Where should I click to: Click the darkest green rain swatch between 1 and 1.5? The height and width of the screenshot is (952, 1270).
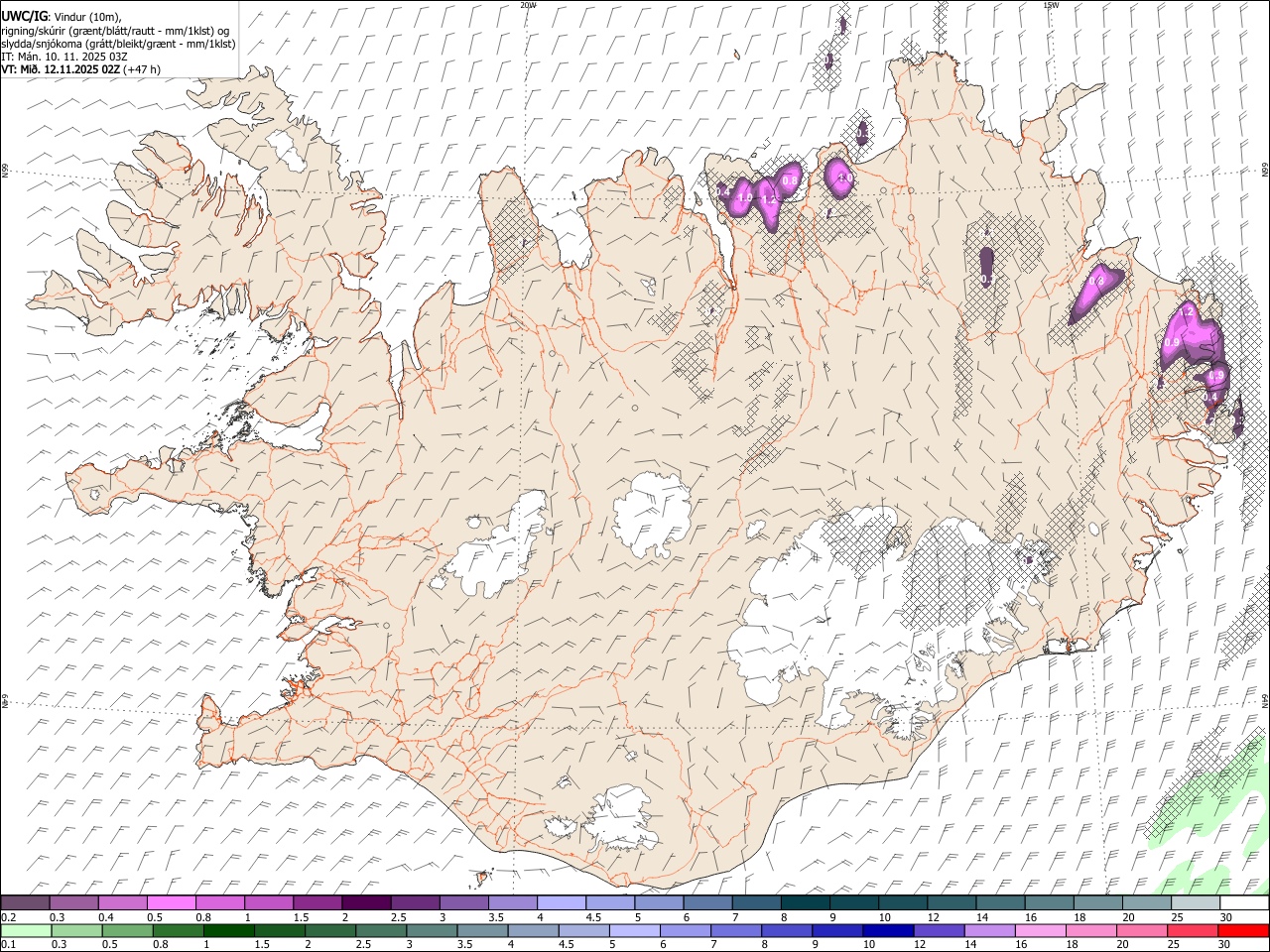(x=229, y=930)
